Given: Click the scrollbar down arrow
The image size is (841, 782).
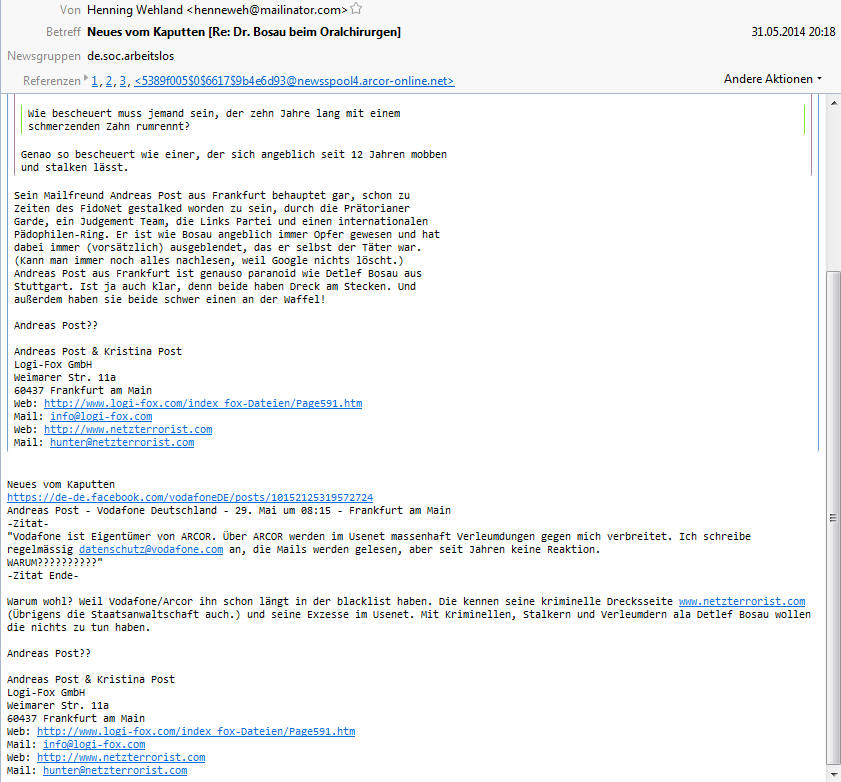Looking at the screenshot, I should [833, 775].
